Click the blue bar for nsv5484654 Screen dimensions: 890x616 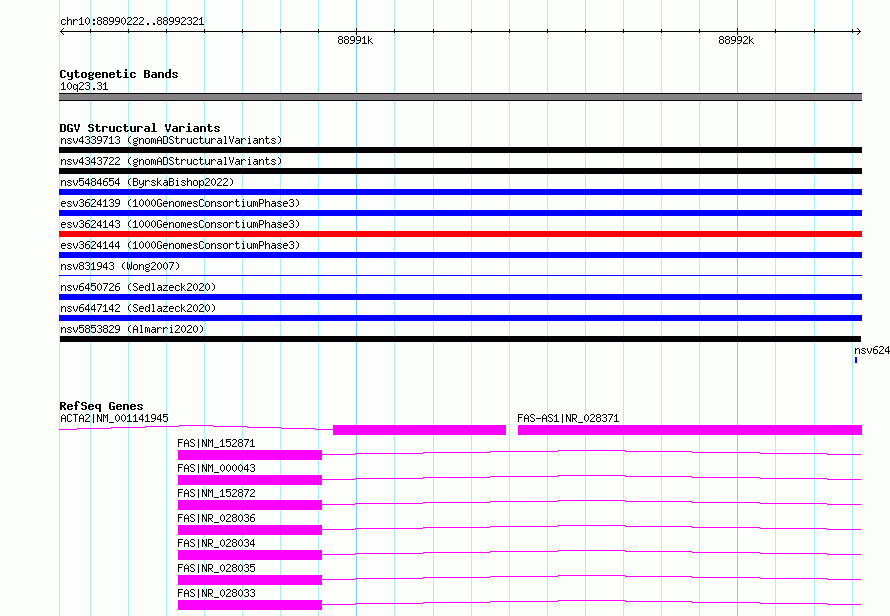pyautogui.click(x=460, y=192)
